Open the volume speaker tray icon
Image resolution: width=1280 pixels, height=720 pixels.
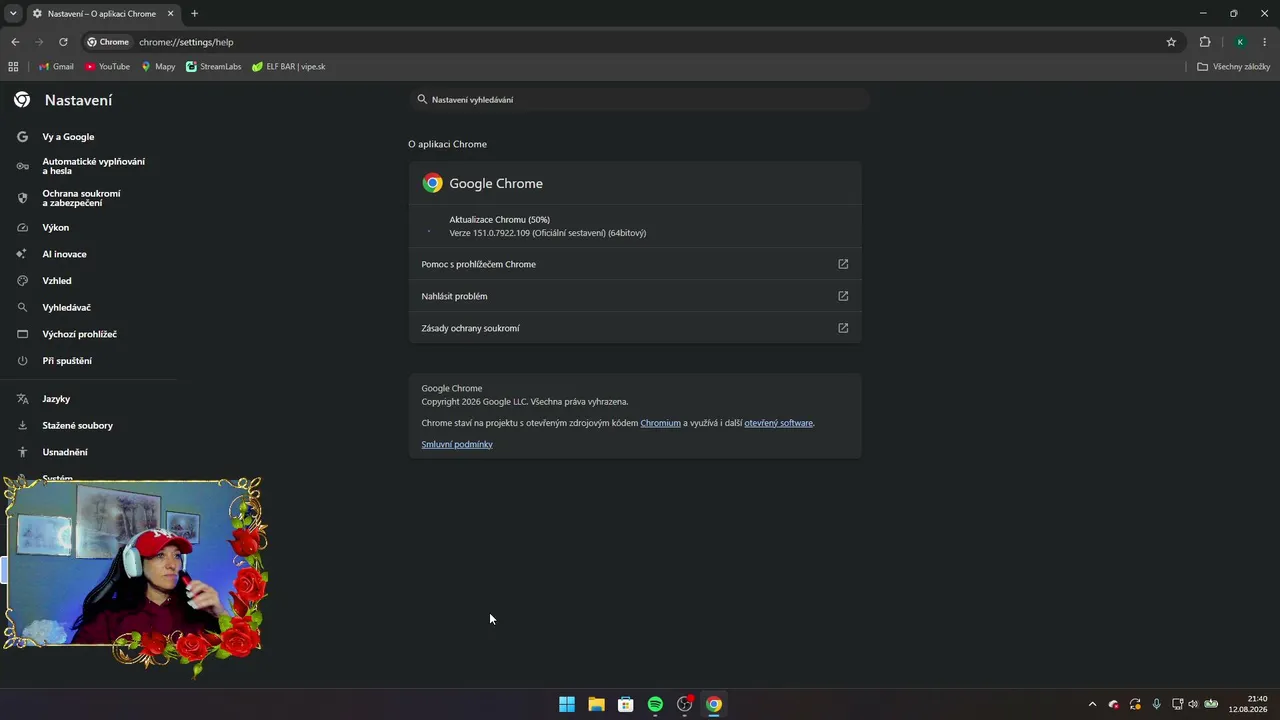[1193, 704]
